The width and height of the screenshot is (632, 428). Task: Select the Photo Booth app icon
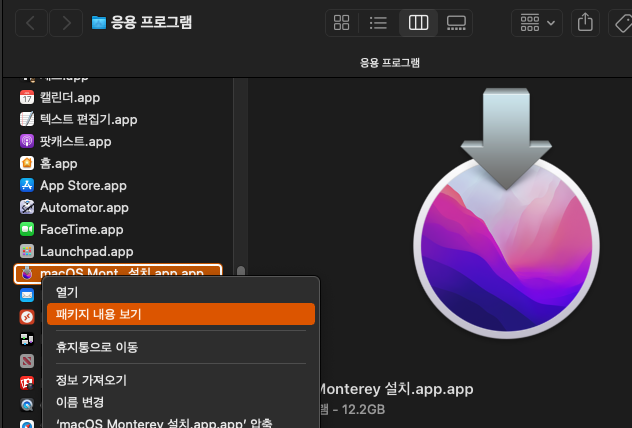click(27, 383)
